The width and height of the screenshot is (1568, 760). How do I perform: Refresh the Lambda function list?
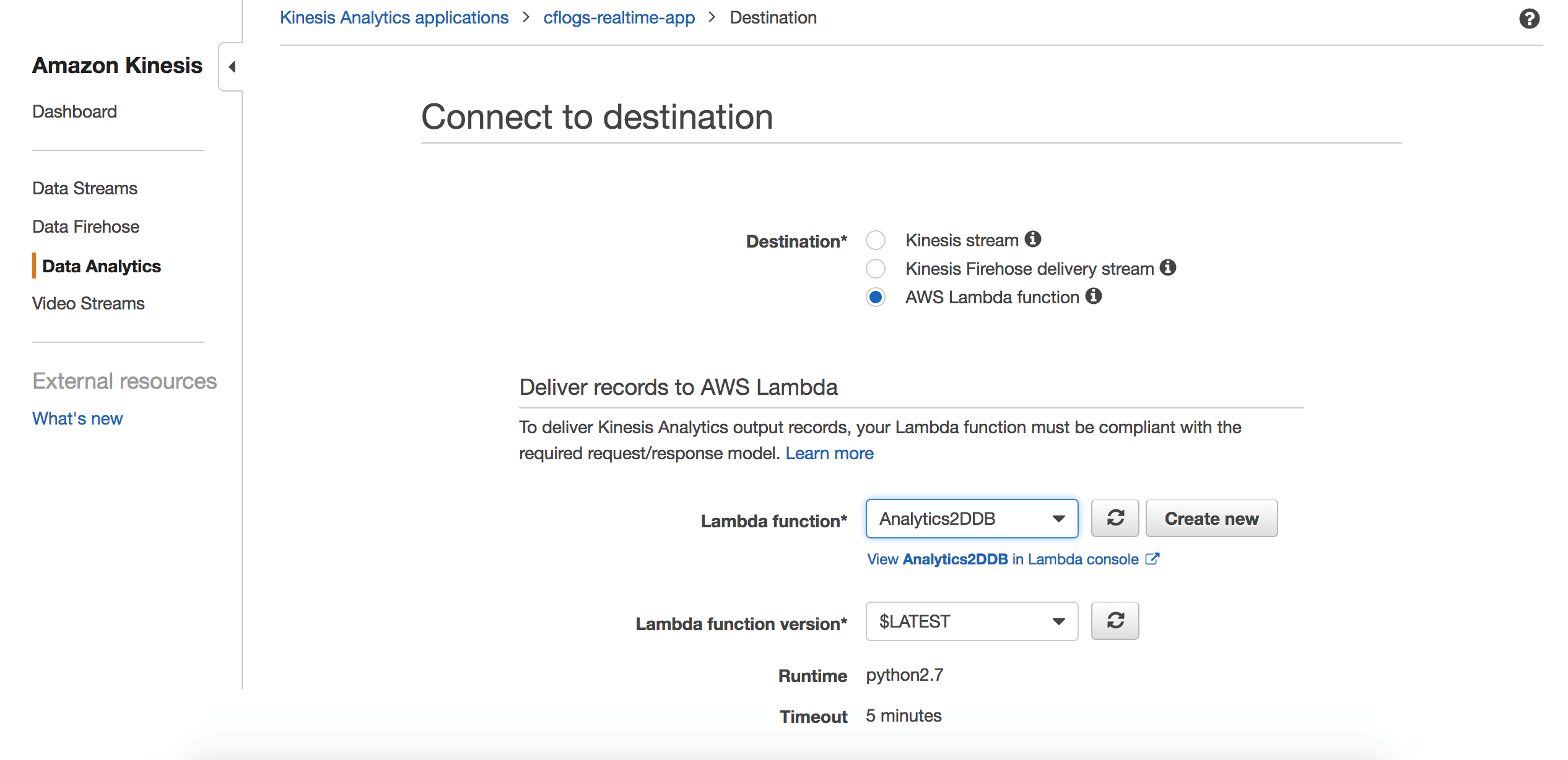[x=1115, y=518]
